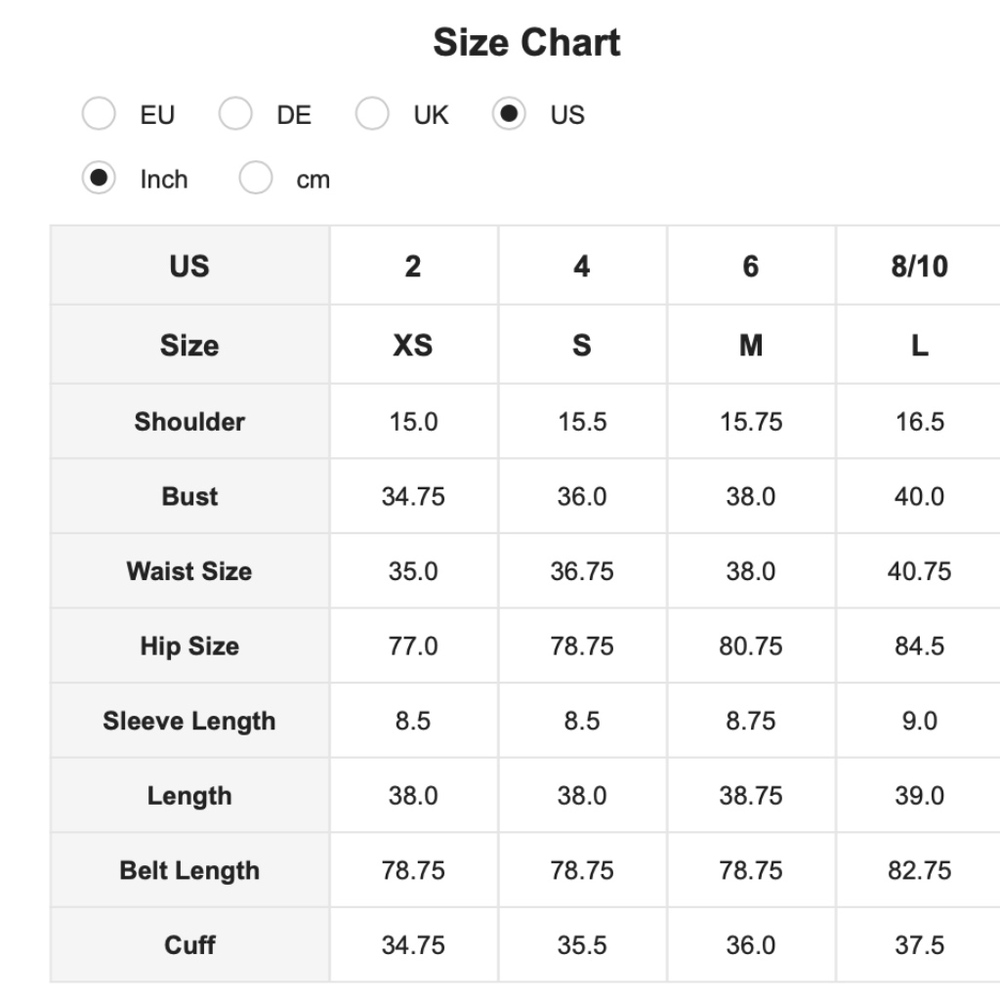The image size is (1000, 1000).
Task: Click the L size column header
Action: (919, 345)
